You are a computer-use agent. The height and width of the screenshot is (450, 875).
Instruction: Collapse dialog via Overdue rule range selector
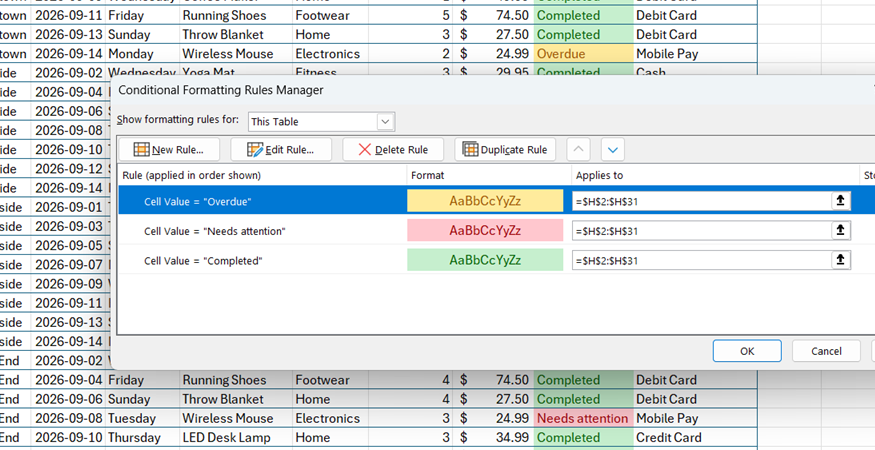(x=840, y=200)
